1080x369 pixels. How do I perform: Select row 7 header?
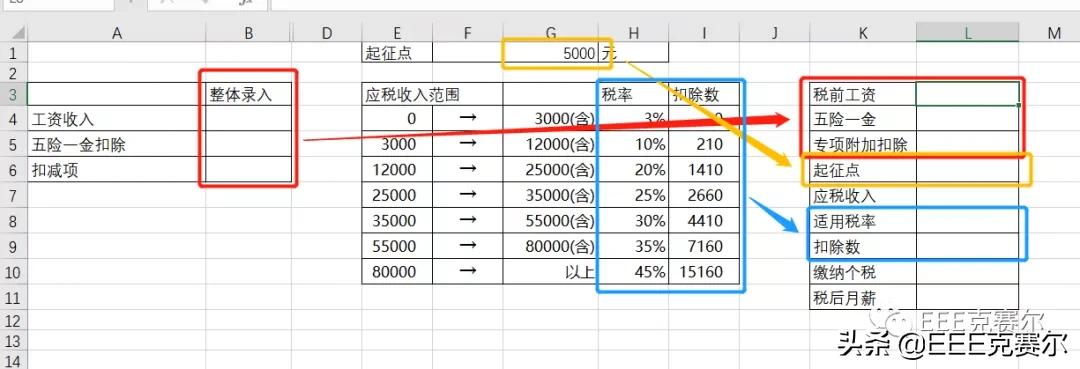coord(14,196)
